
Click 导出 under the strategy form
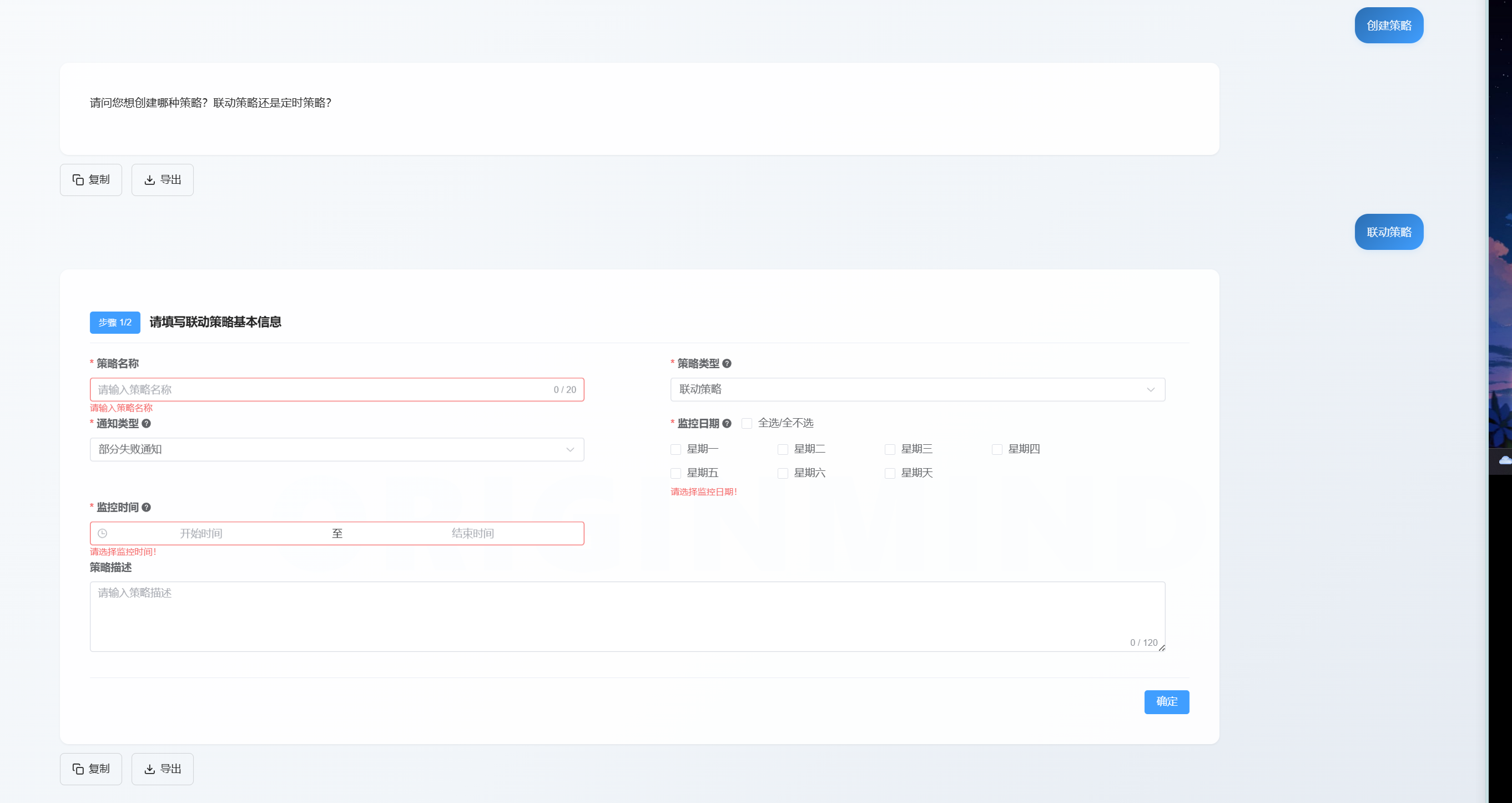click(x=163, y=769)
